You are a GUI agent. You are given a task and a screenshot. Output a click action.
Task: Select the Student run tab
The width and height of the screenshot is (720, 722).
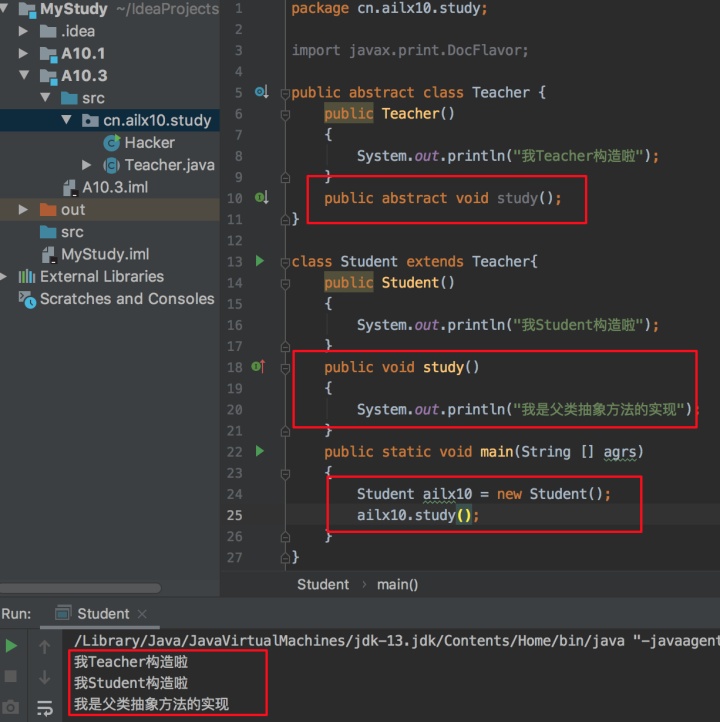[x=99, y=614]
